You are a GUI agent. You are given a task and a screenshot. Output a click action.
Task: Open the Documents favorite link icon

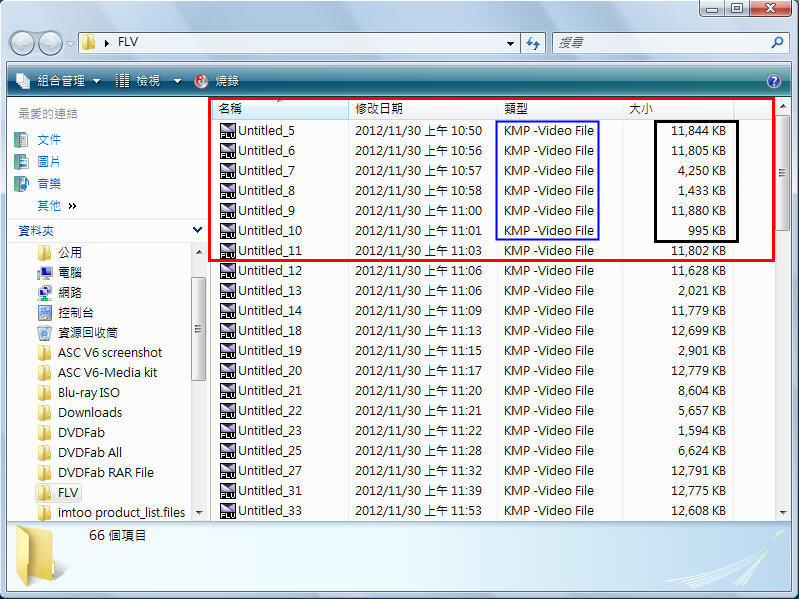point(22,139)
